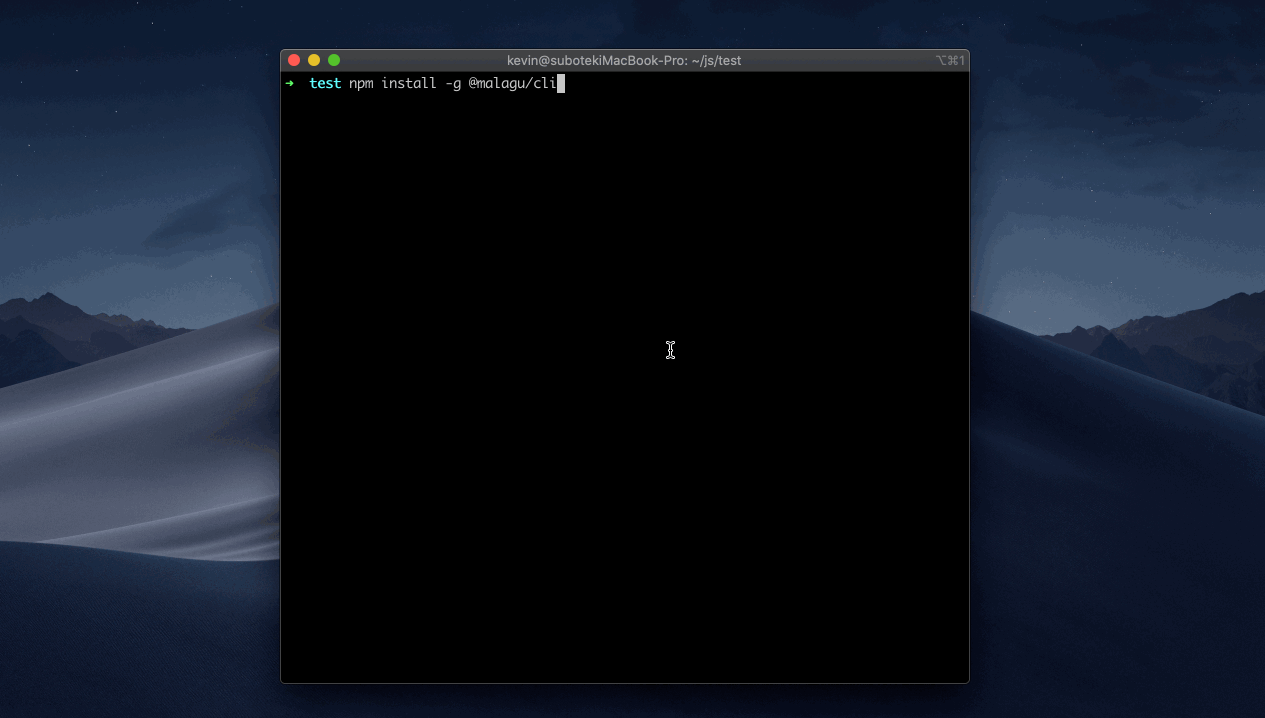Viewport: 1265px width, 718px height.
Task: Minimize Terminal using the yellow button
Action: coord(314,60)
